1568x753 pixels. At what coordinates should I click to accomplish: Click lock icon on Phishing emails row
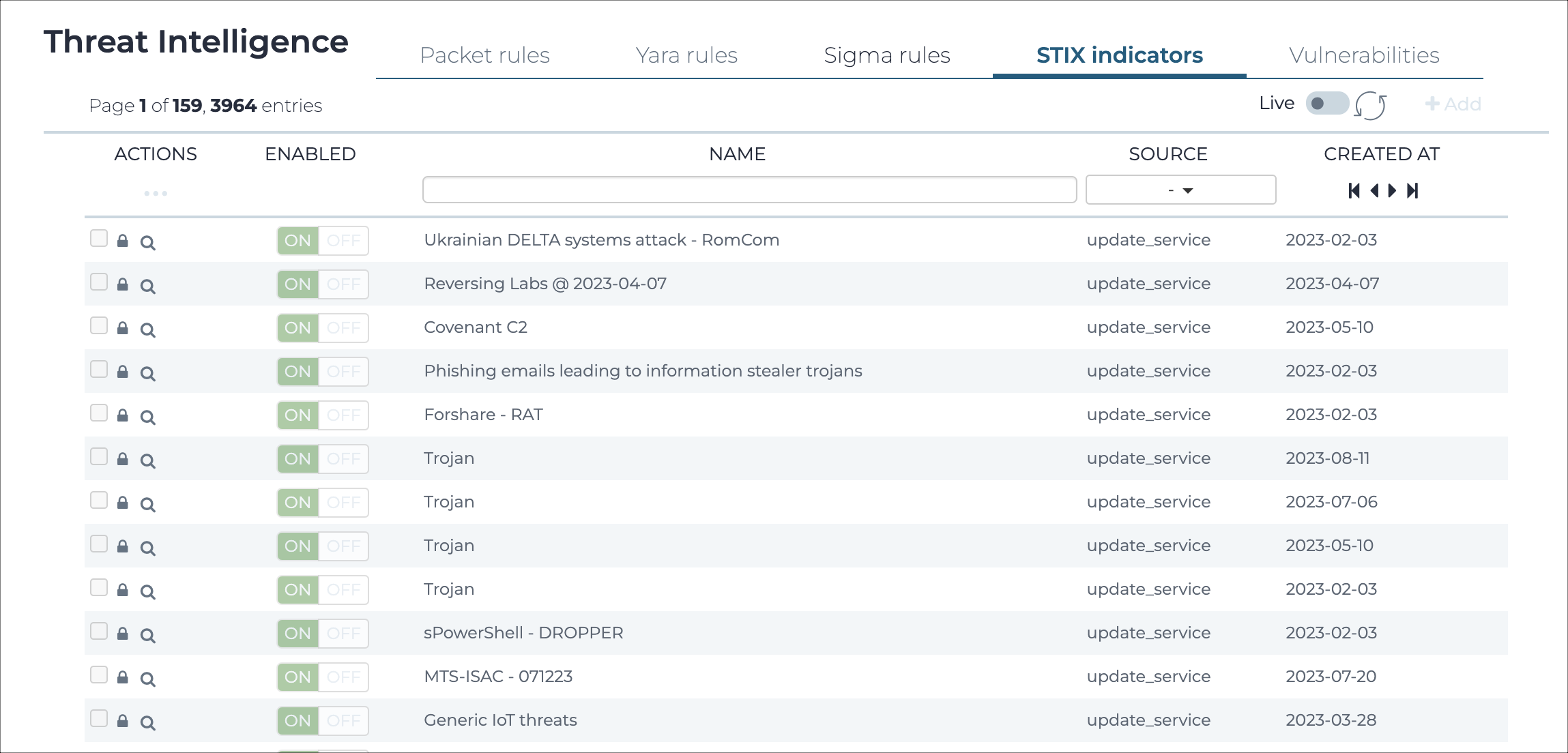coord(123,371)
